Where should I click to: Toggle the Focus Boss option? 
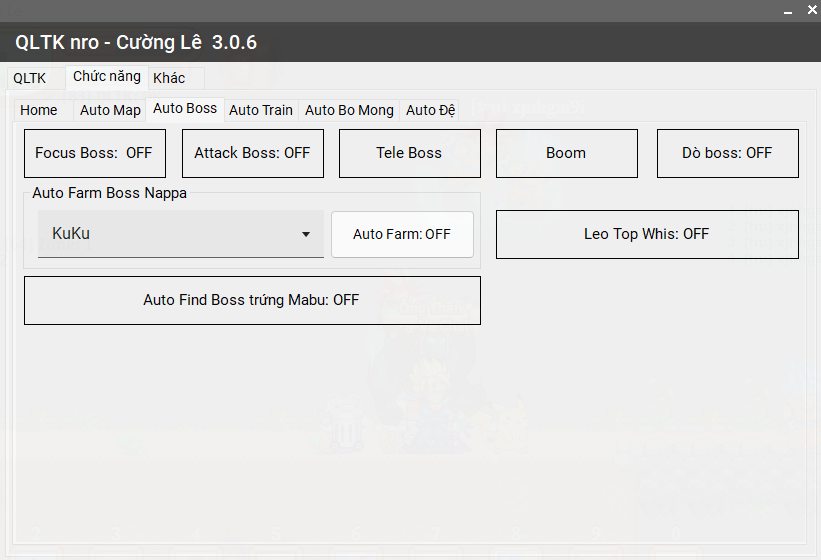pyautogui.click(x=93, y=153)
